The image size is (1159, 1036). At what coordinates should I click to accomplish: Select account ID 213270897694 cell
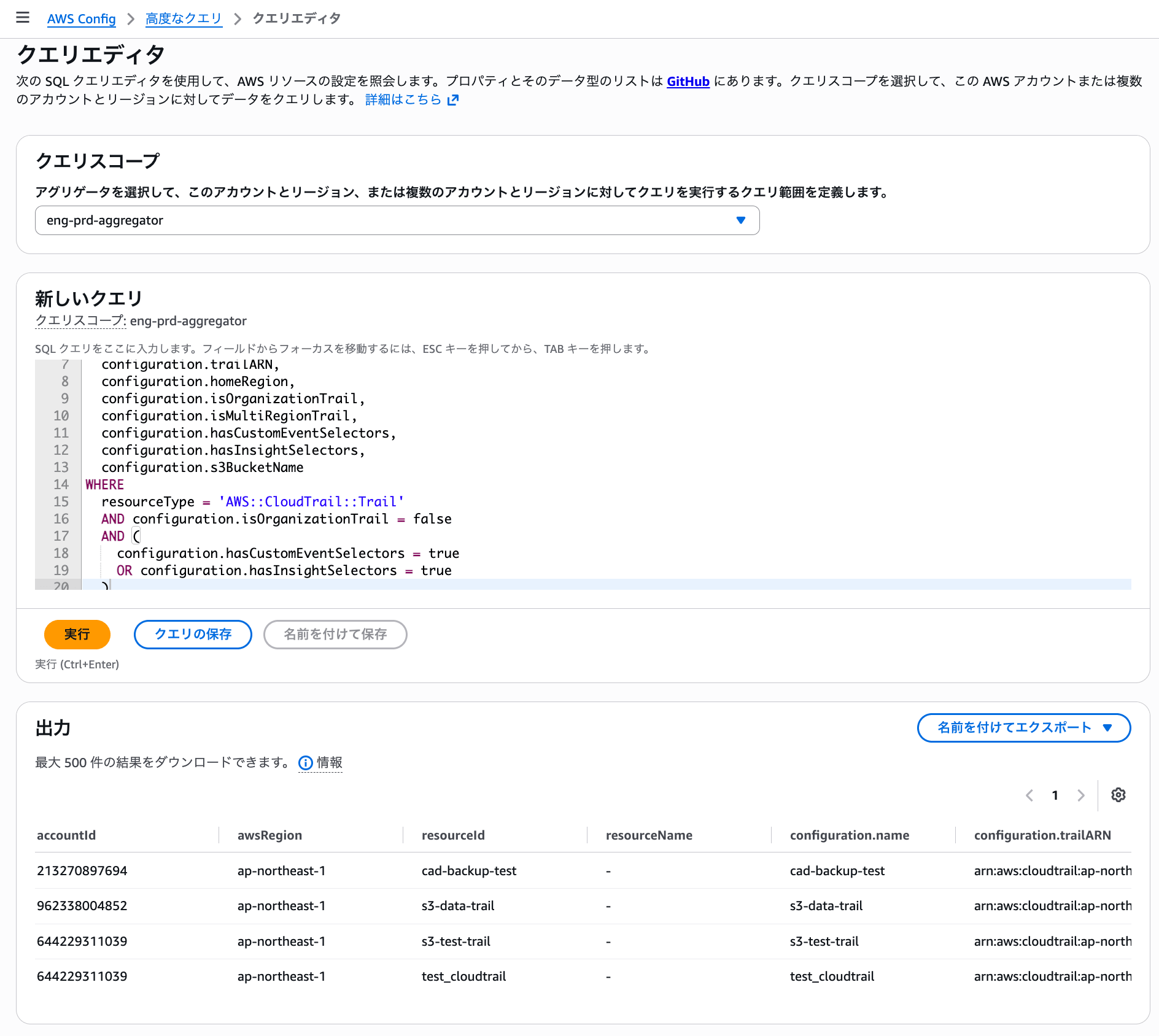pos(82,870)
